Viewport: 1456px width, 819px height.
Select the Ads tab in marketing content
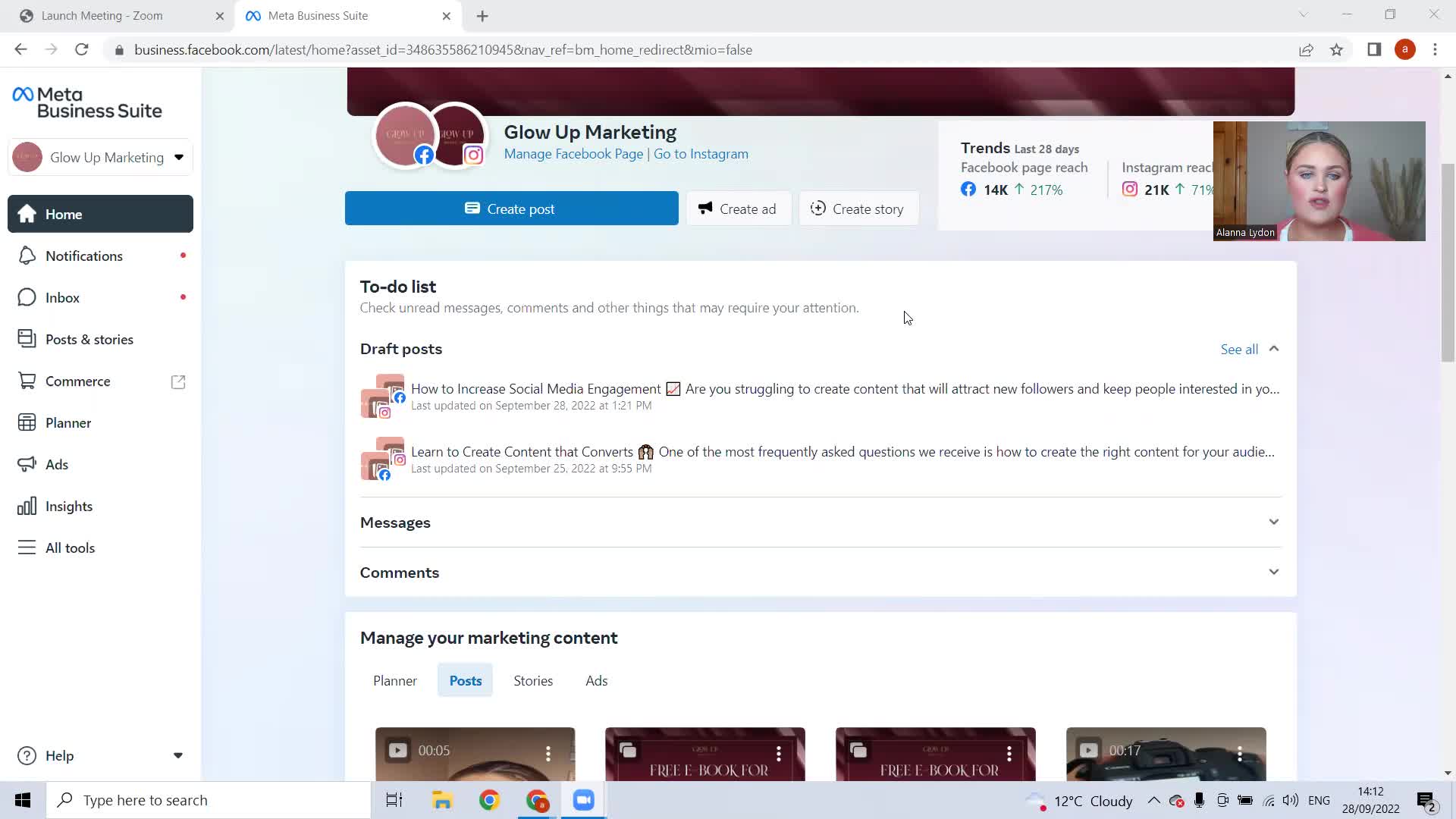[x=597, y=680]
